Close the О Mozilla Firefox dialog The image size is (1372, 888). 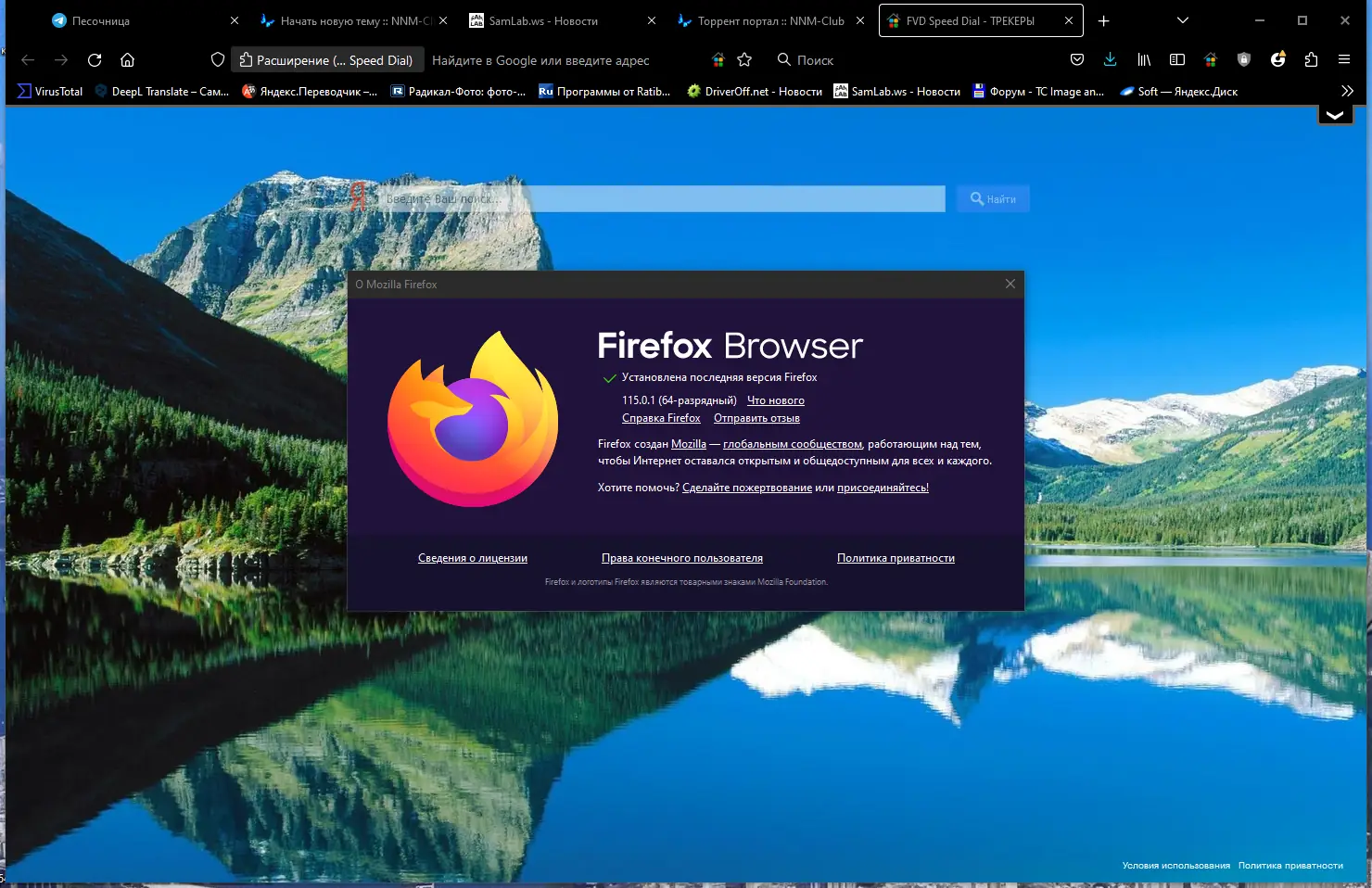tap(1010, 284)
